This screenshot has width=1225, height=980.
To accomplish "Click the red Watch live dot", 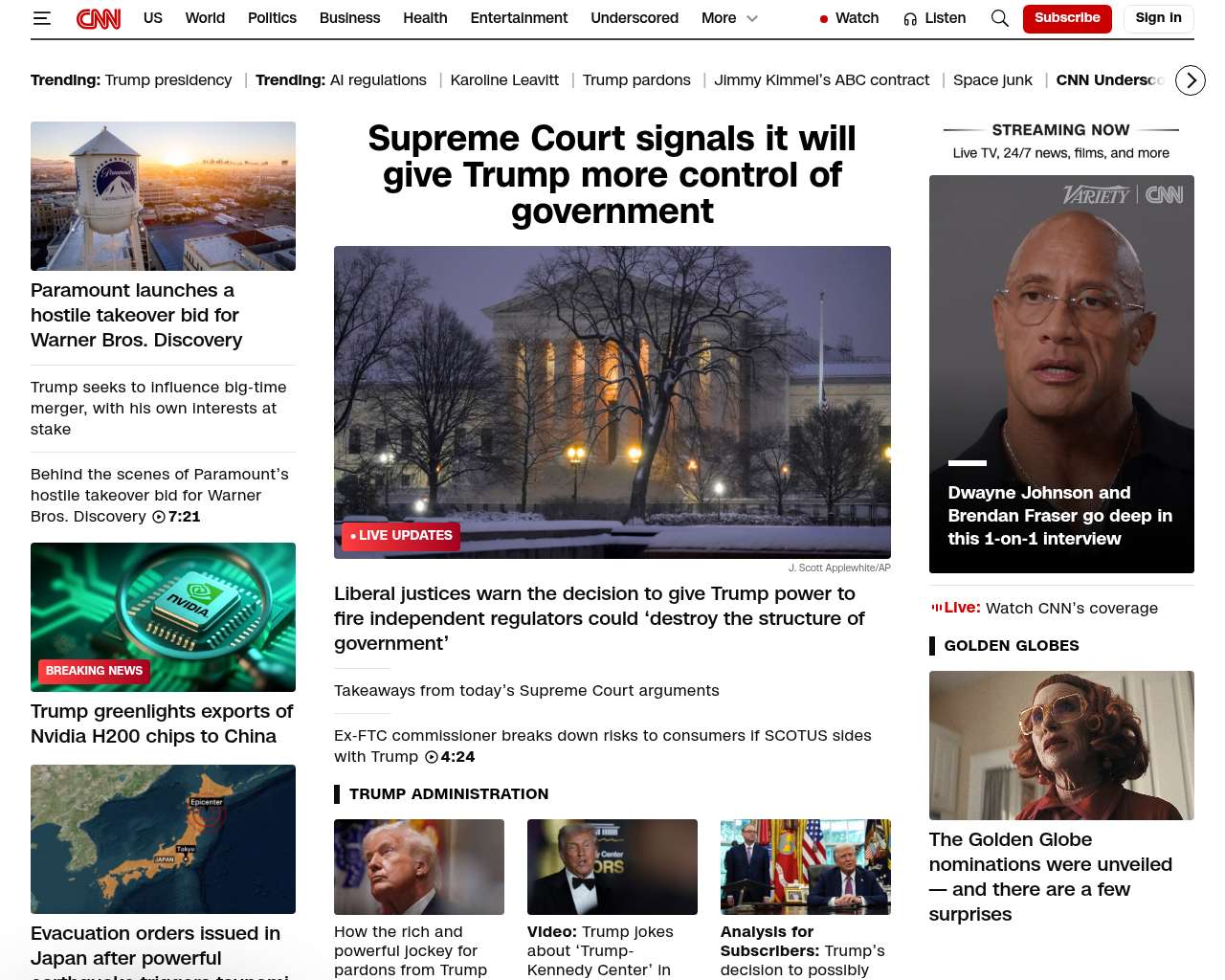I will (x=824, y=19).
